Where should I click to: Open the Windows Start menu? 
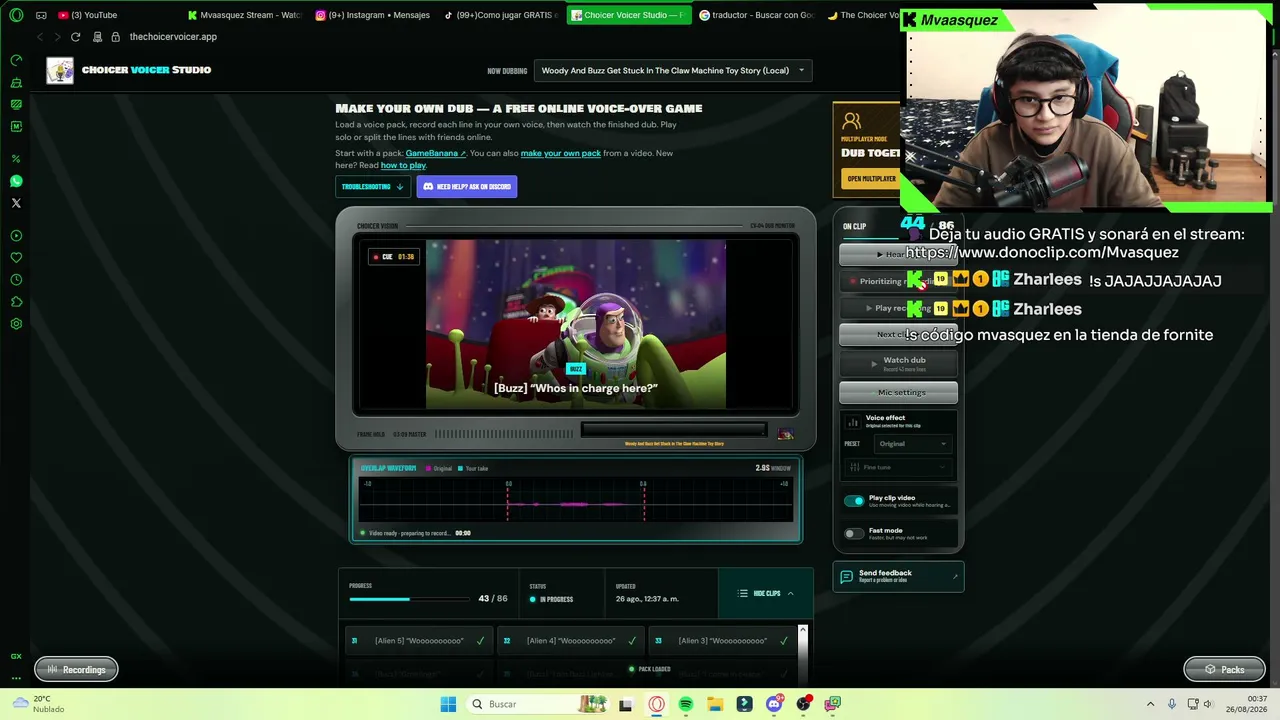click(x=448, y=704)
